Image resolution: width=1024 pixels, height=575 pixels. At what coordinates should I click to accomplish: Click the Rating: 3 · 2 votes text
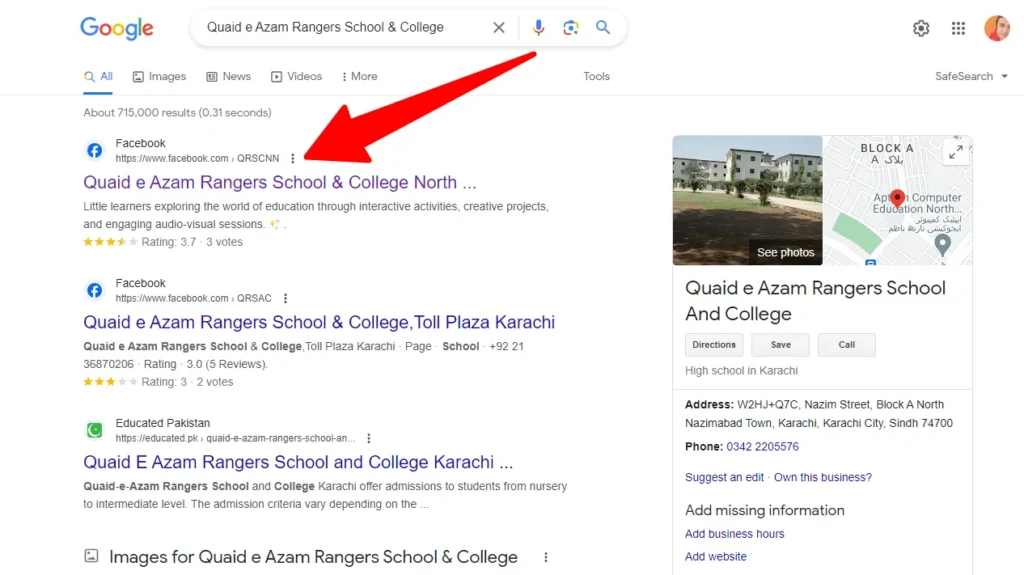click(187, 382)
